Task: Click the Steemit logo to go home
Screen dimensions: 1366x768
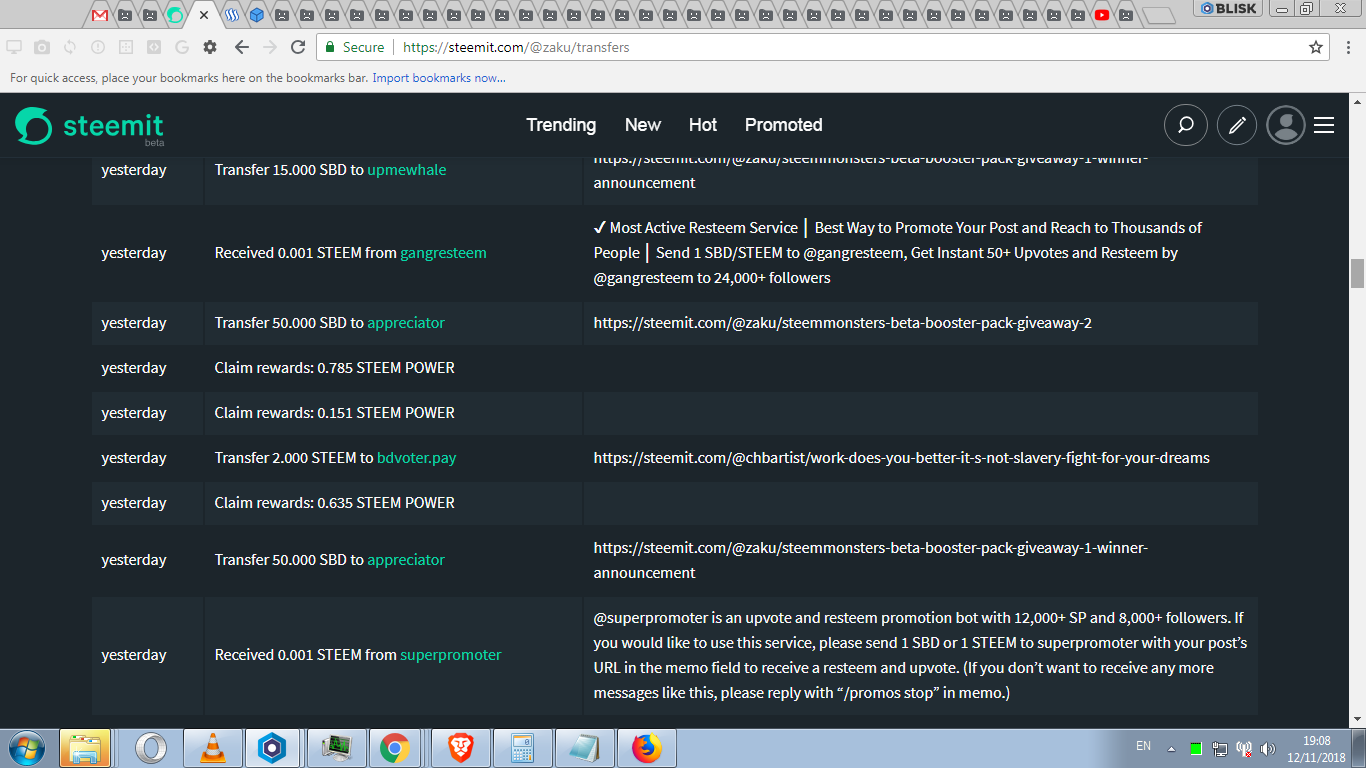Action: (x=90, y=126)
